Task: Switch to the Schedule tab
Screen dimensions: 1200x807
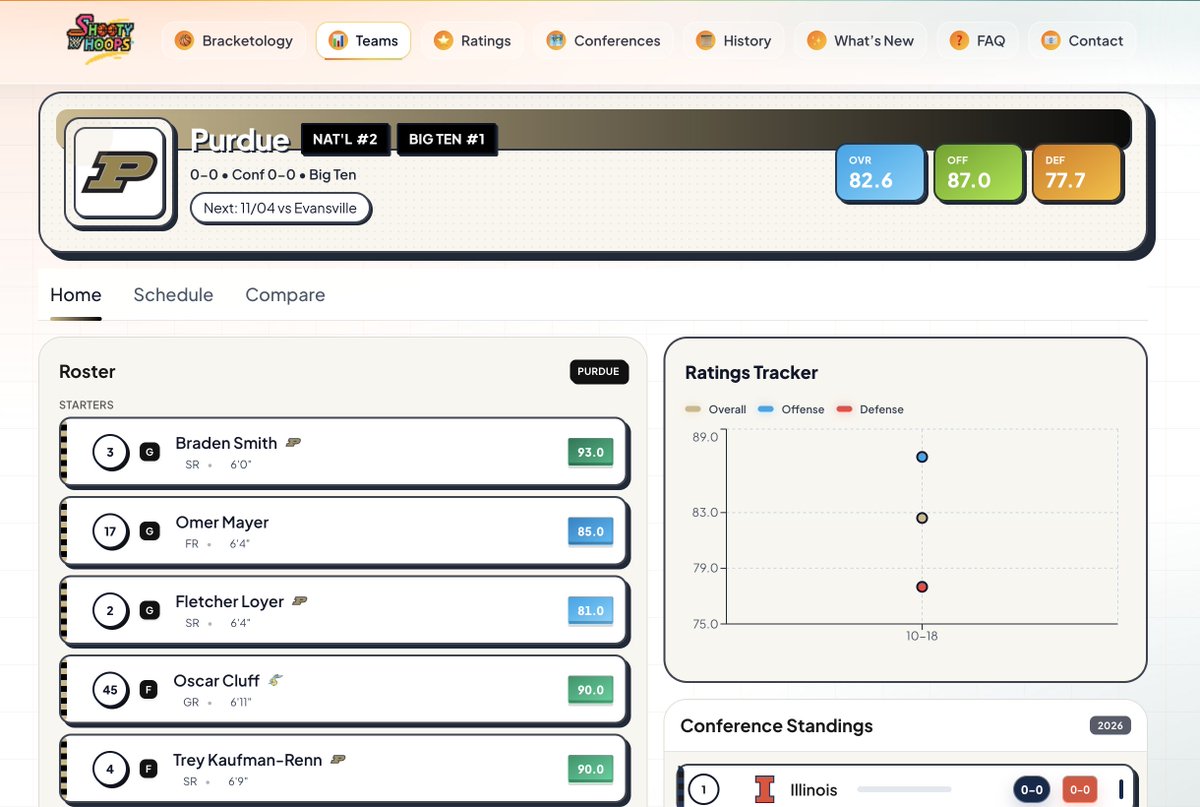Action: 173,295
